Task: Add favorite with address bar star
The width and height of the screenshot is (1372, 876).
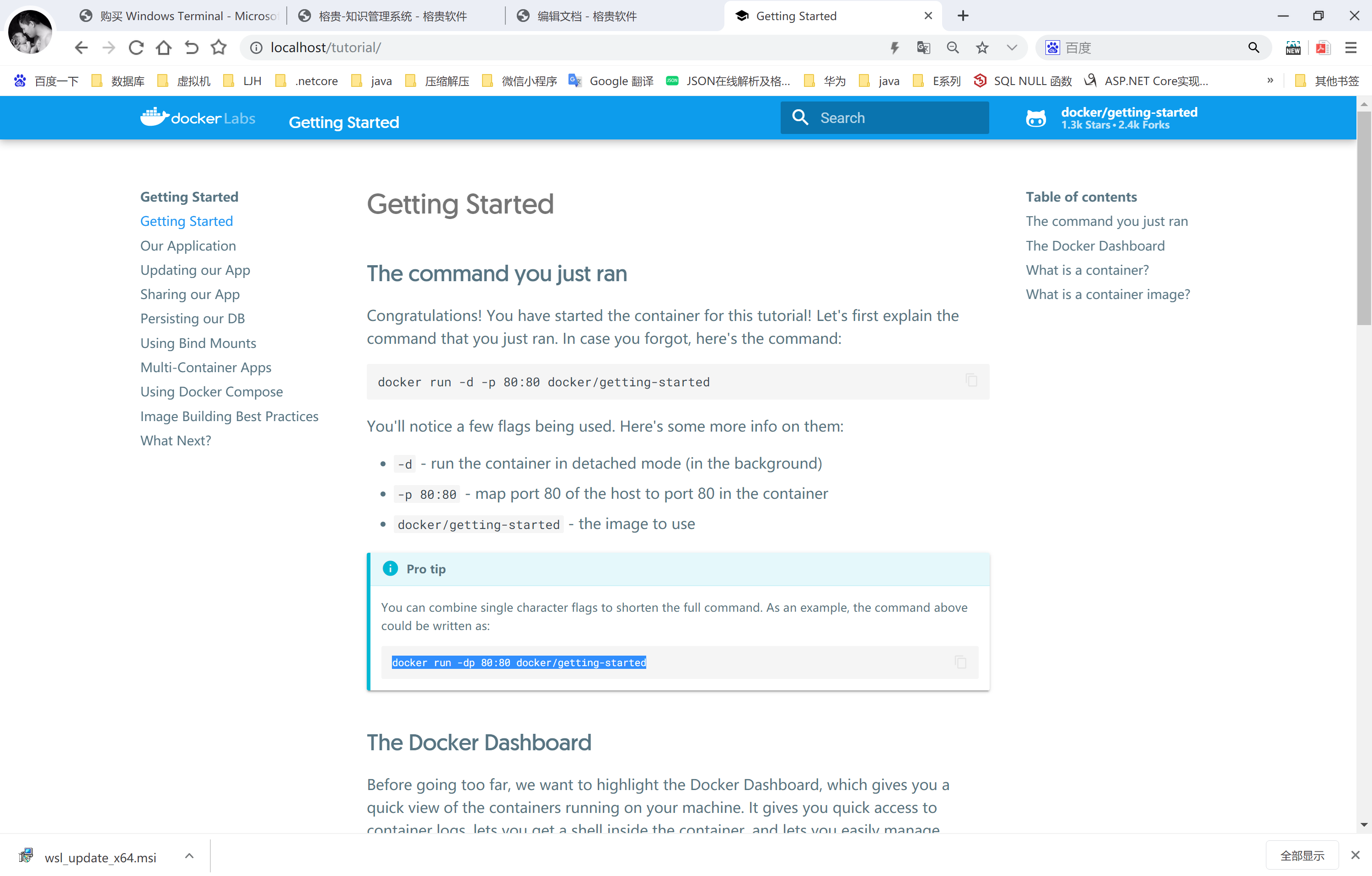Action: 982,48
